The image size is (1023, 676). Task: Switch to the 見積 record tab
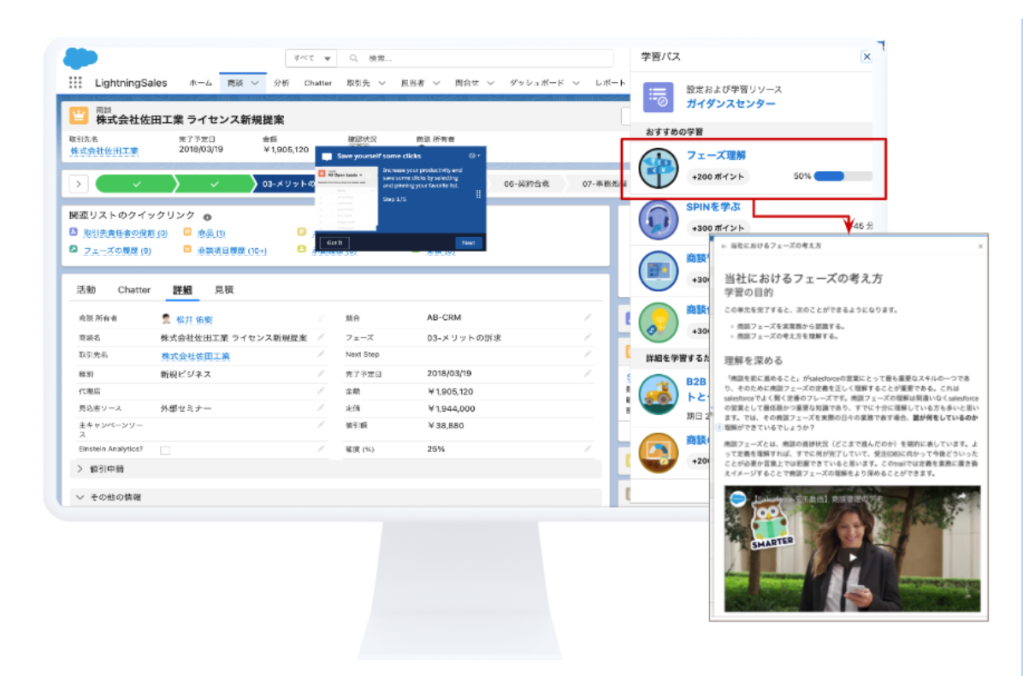click(224, 290)
